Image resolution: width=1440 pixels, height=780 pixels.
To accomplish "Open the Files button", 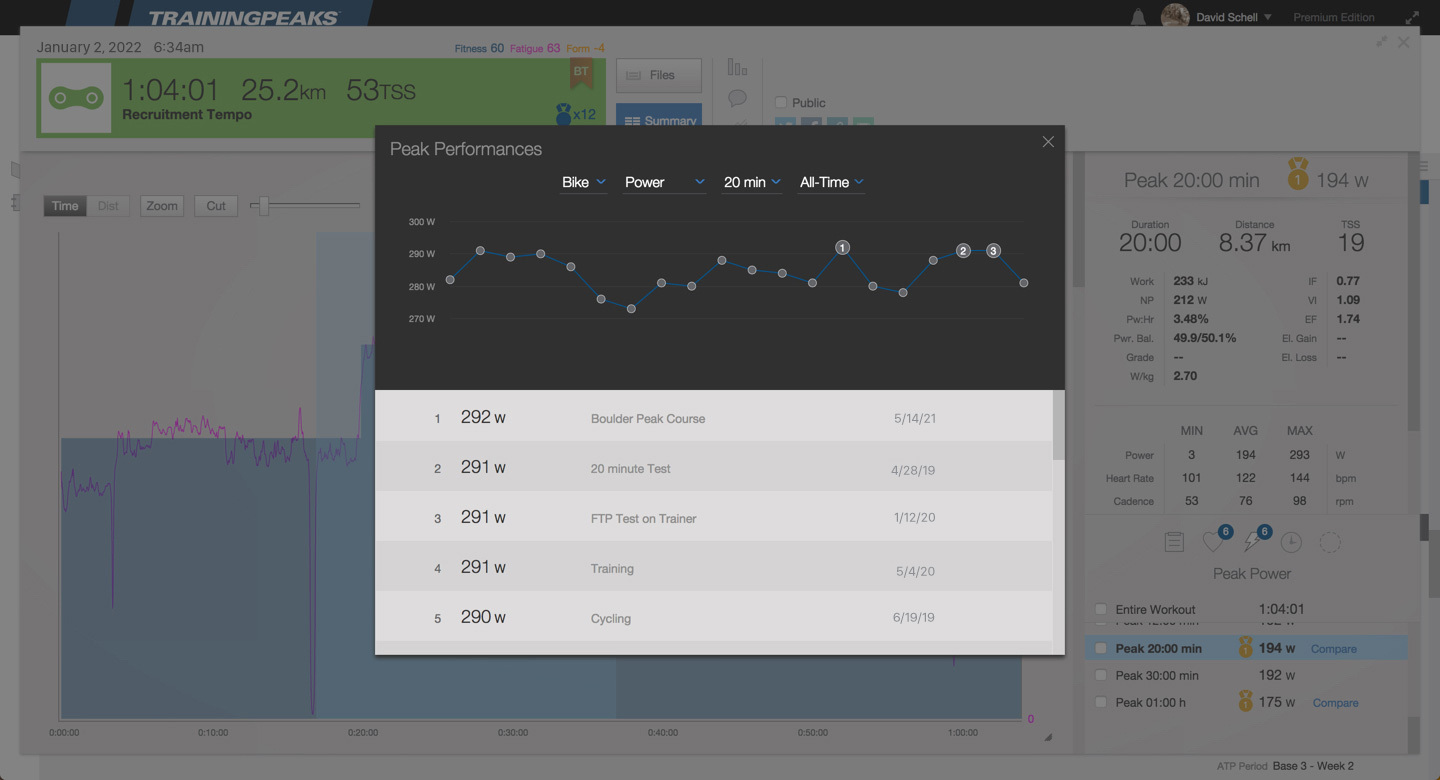I will (658, 74).
